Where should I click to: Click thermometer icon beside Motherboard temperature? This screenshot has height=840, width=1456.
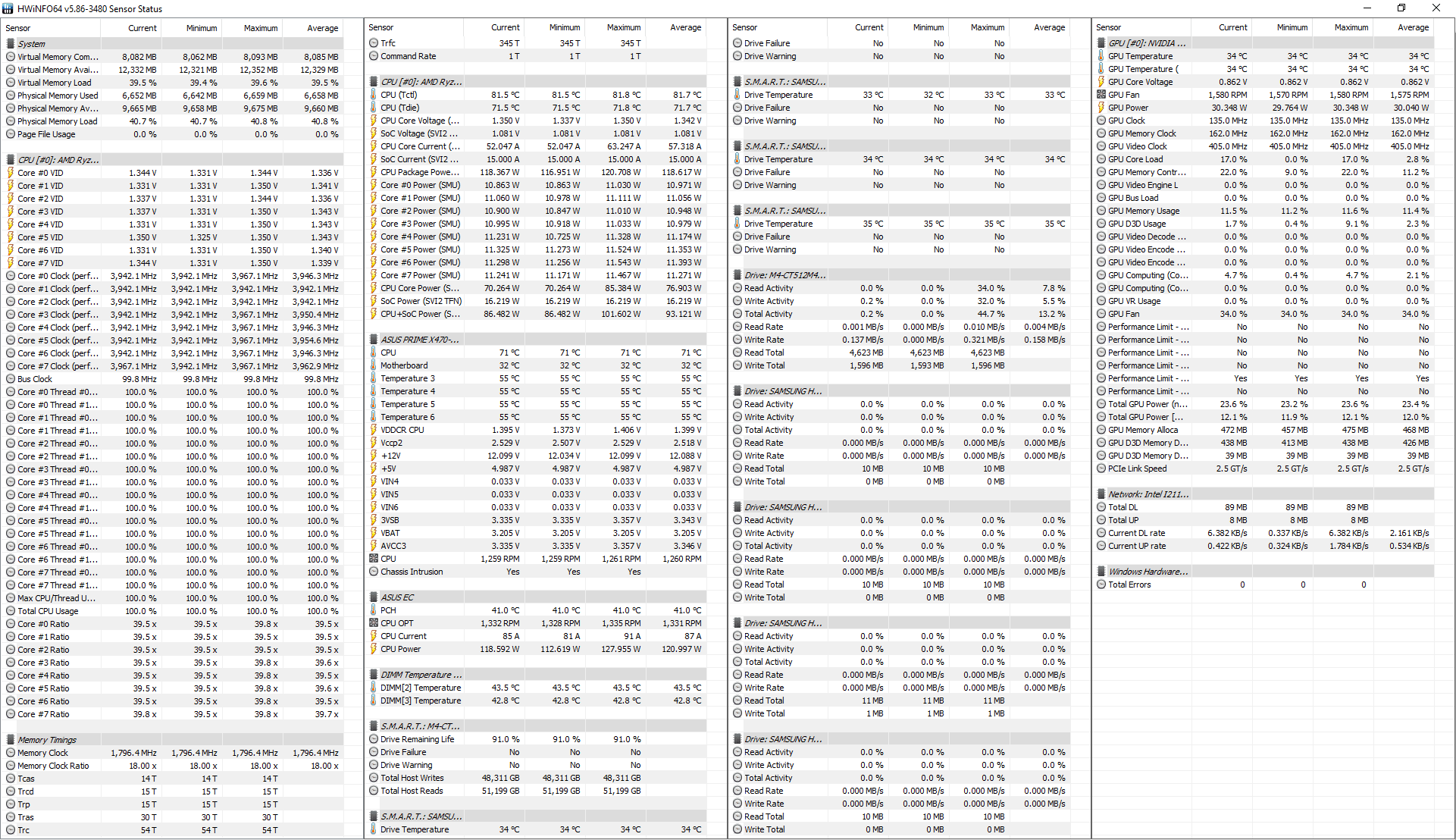[x=374, y=365]
